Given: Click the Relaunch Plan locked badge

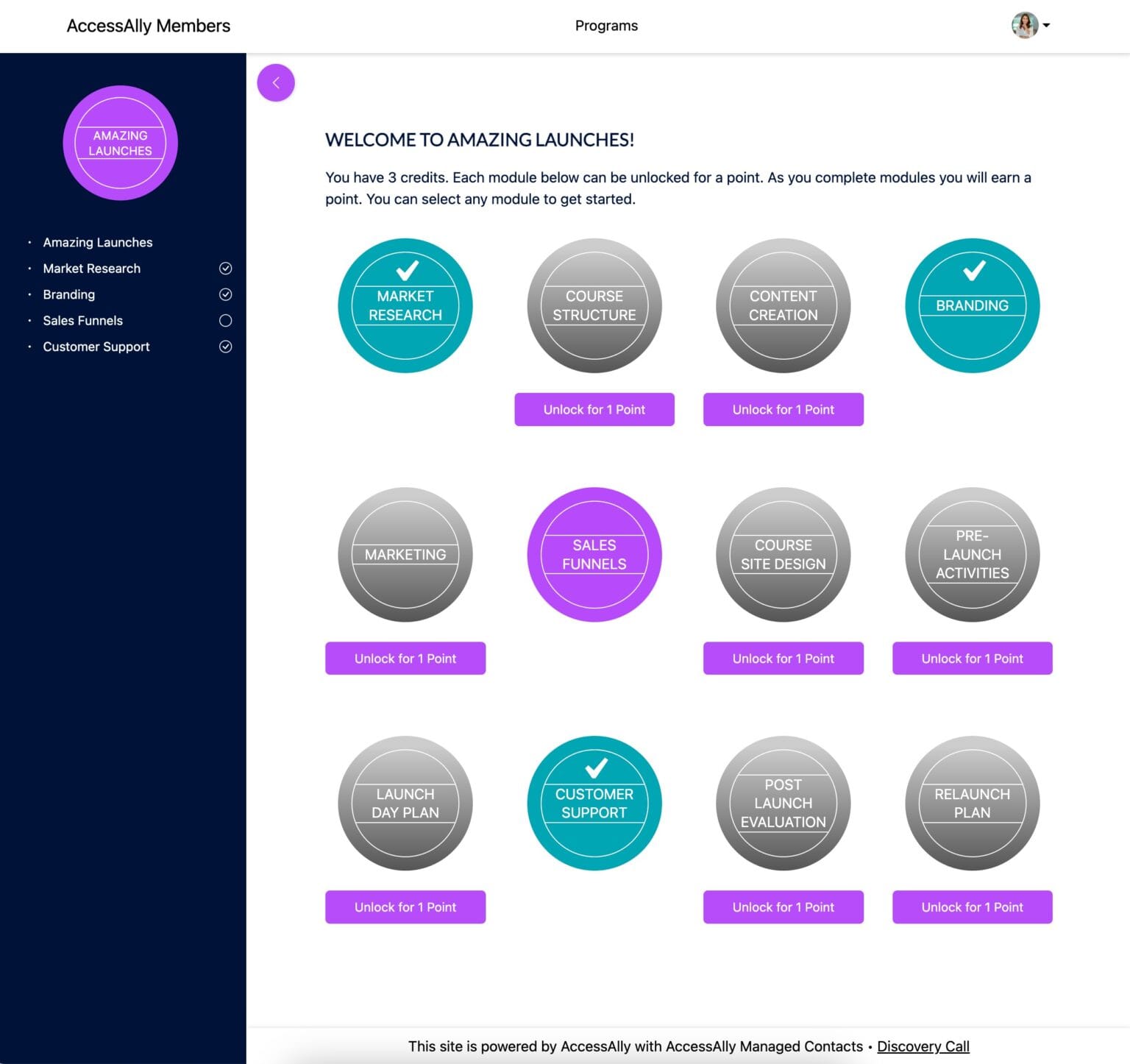Looking at the screenshot, I should pos(972,804).
